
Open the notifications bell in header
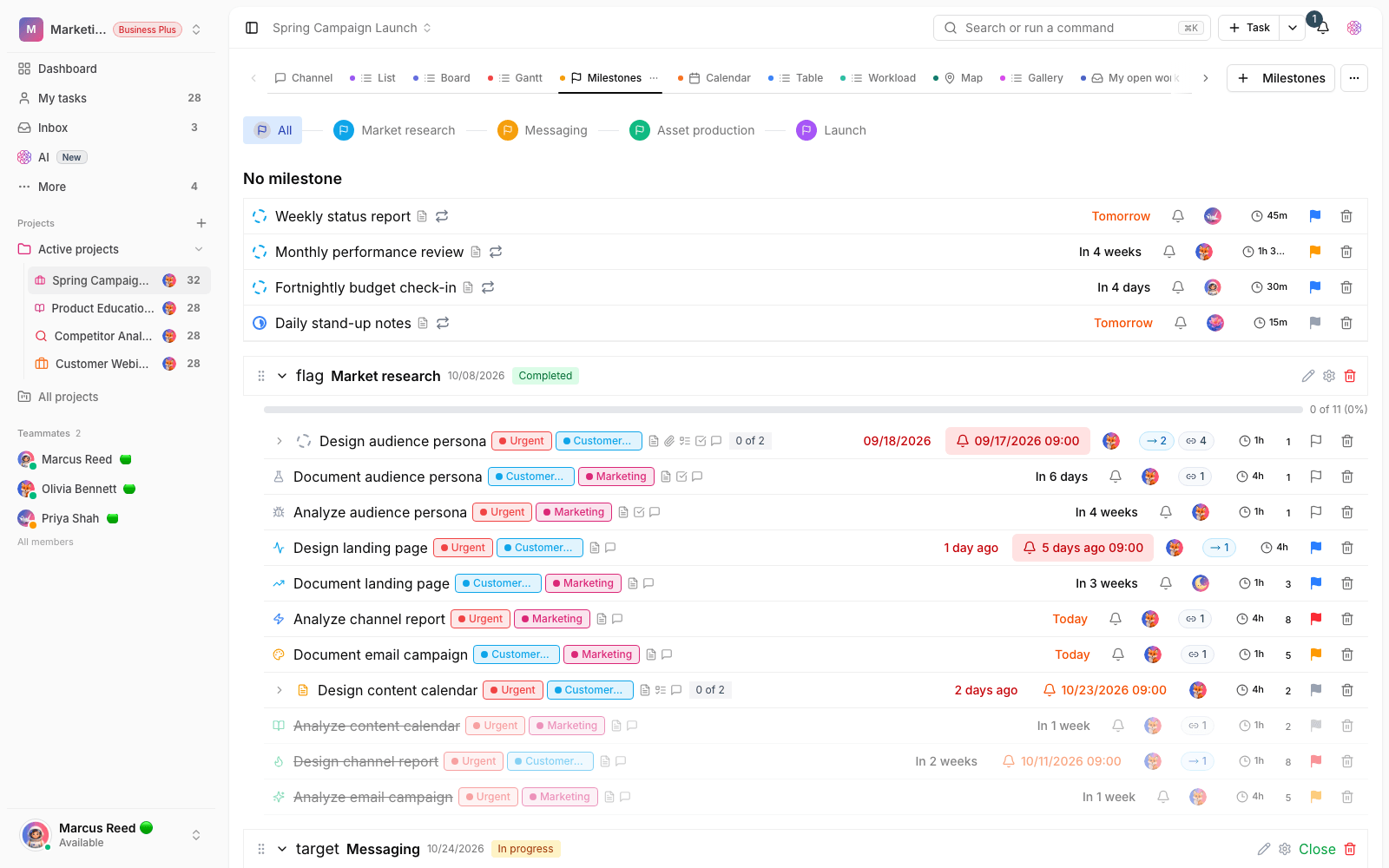coord(1322,28)
